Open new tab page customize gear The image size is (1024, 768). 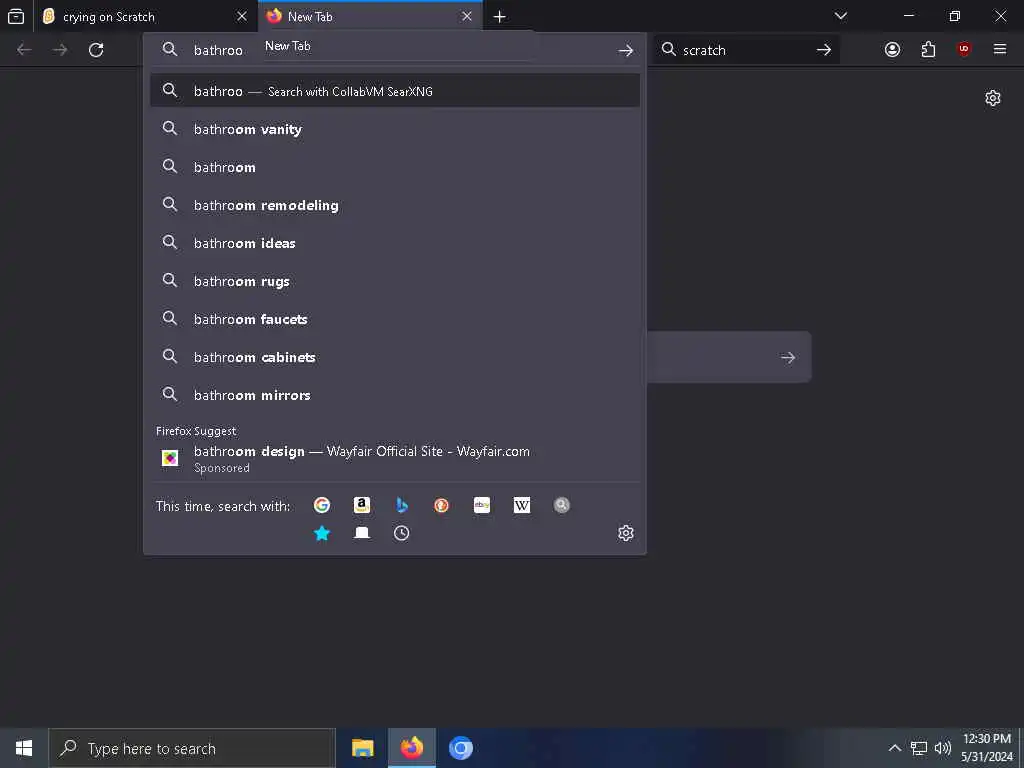(x=993, y=98)
